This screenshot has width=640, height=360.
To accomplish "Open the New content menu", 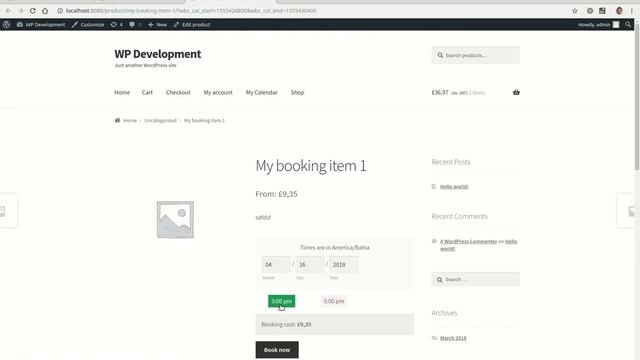I will [157, 24].
